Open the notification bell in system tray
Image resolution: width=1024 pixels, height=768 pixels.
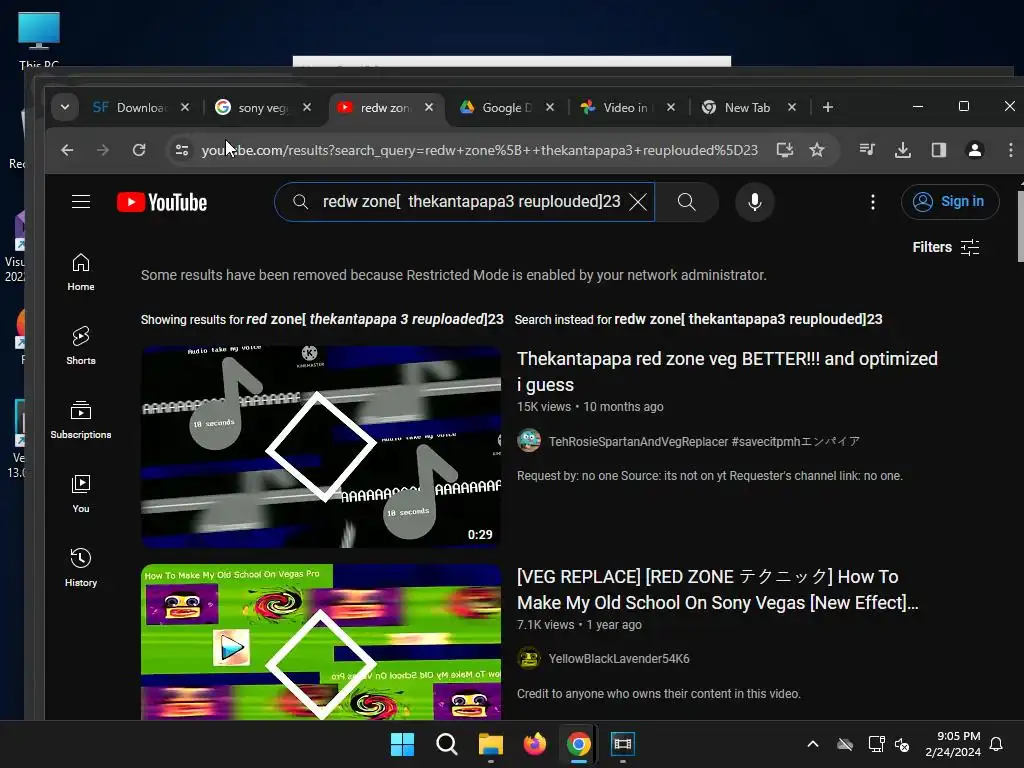997,744
